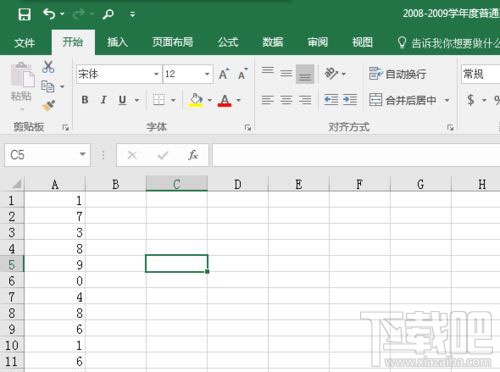500x372 pixels.
Task: Decrease the indent
Action: coord(331,100)
